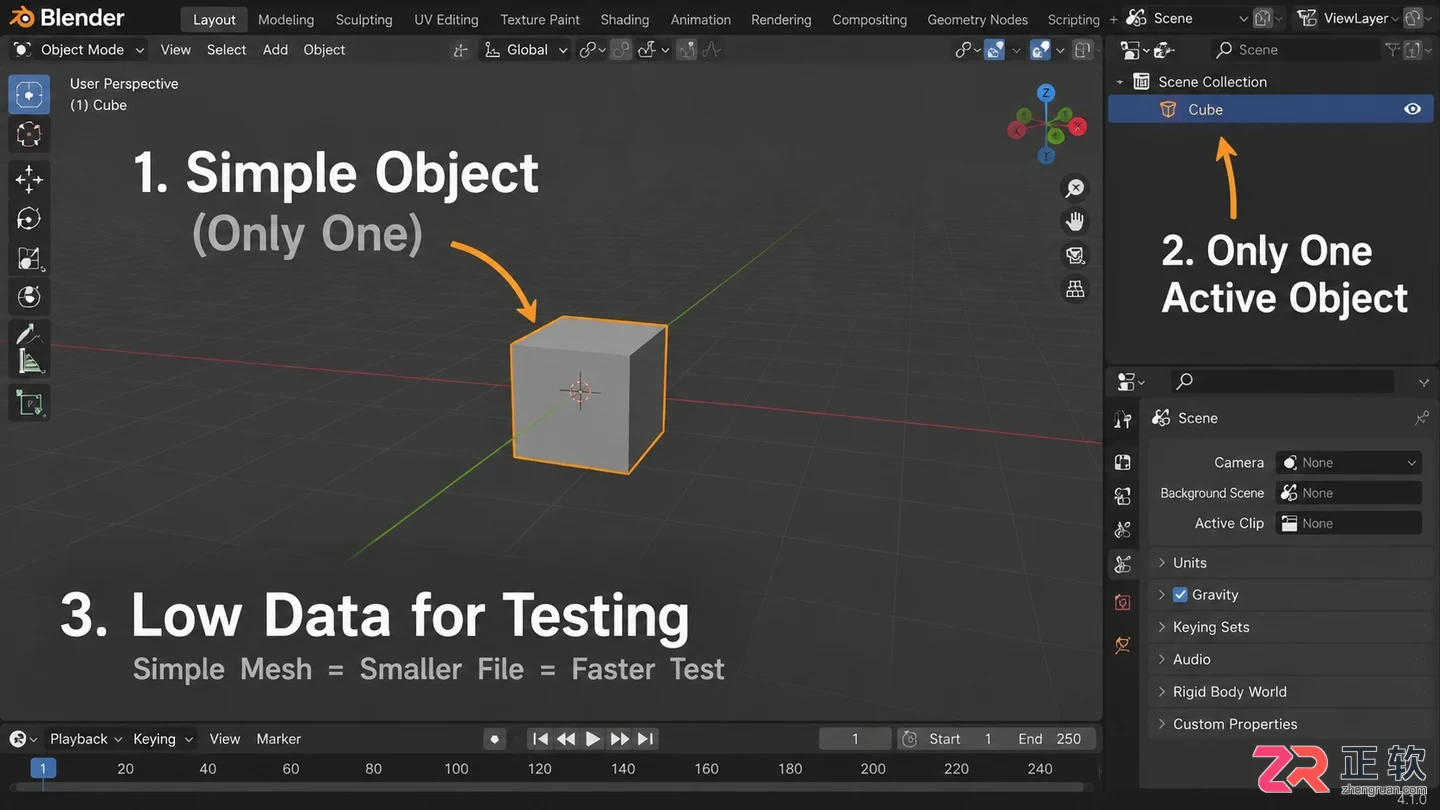This screenshot has width=1440, height=810.
Task: Open the Render properties tab icon
Action: 1123,462
